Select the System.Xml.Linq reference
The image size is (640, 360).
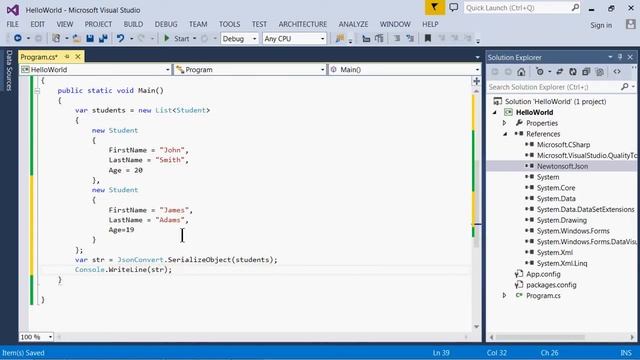tap(562, 263)
